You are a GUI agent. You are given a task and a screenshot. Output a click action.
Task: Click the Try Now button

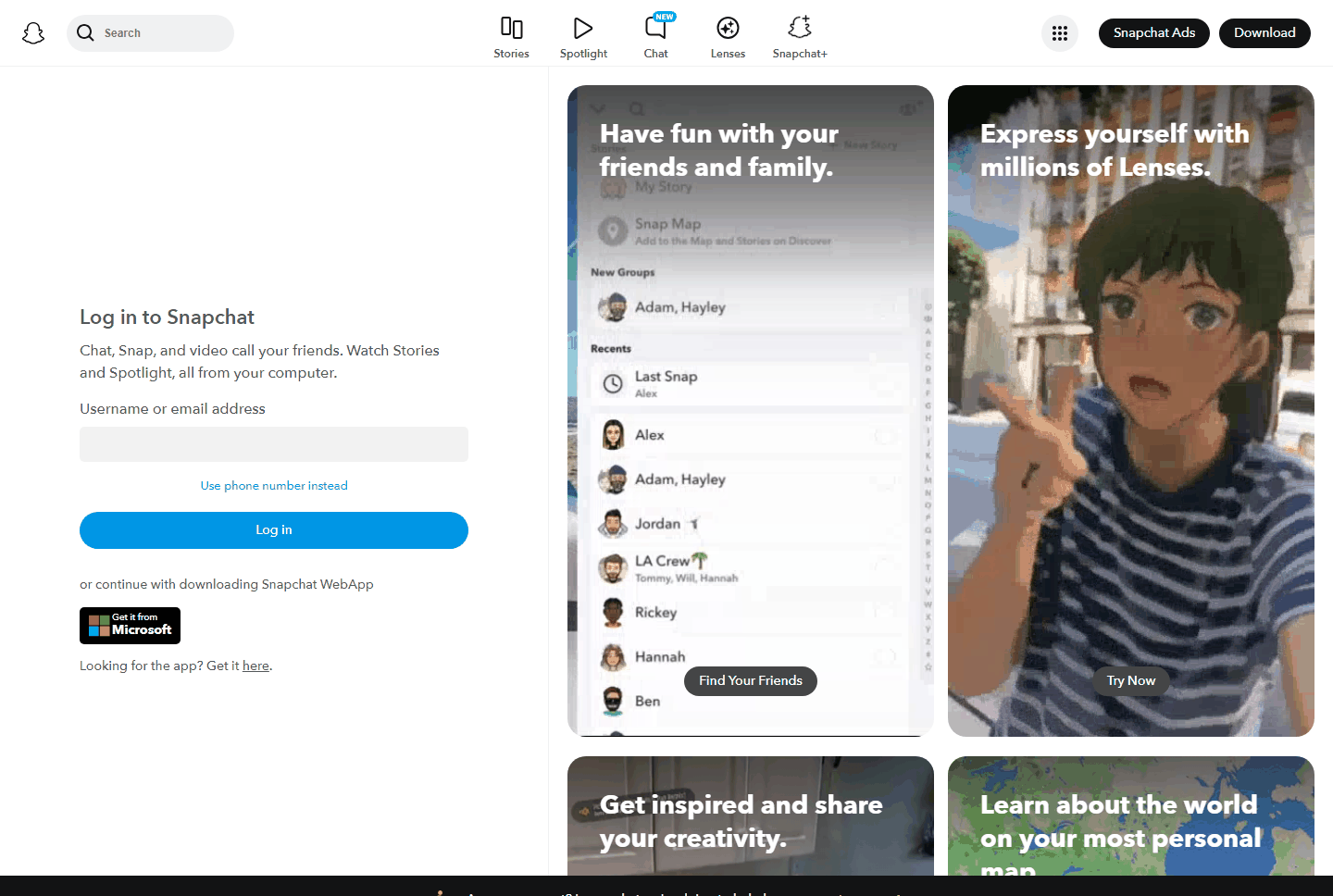1131,681
